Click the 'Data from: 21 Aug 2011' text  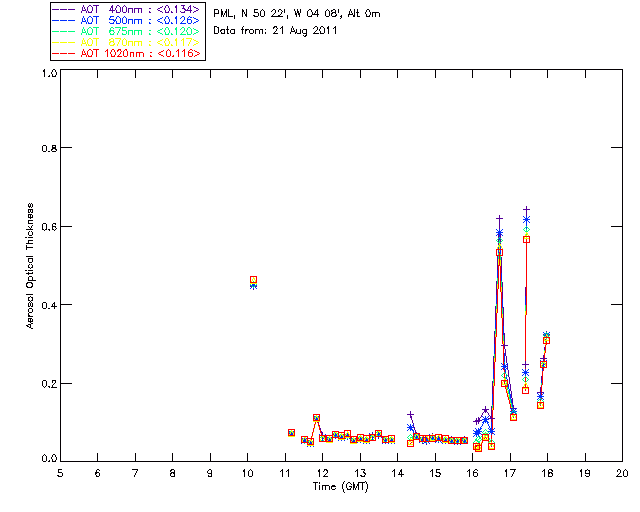pos(275,31)
